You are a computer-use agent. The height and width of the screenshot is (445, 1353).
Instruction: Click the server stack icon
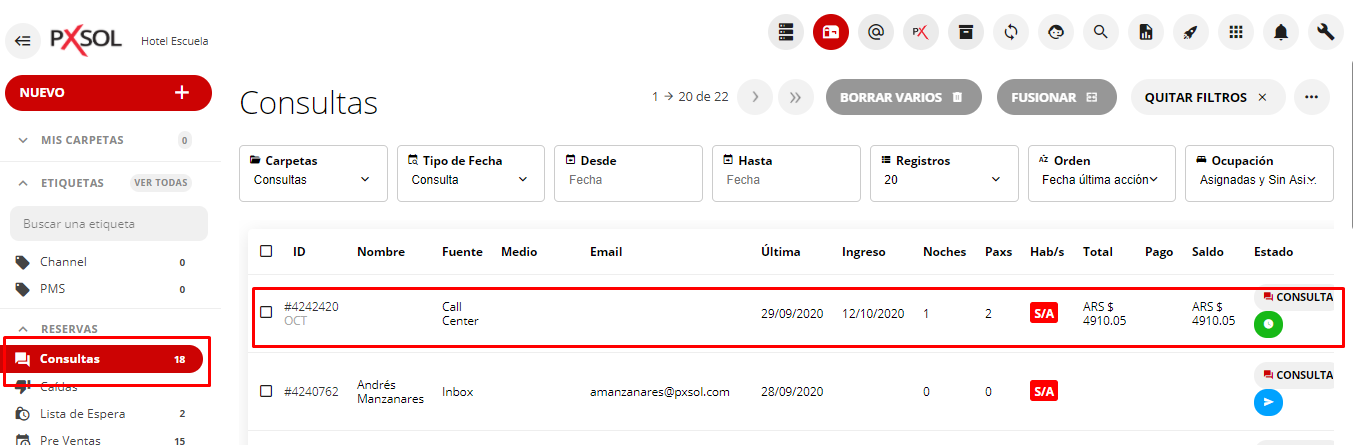(786, 32)
